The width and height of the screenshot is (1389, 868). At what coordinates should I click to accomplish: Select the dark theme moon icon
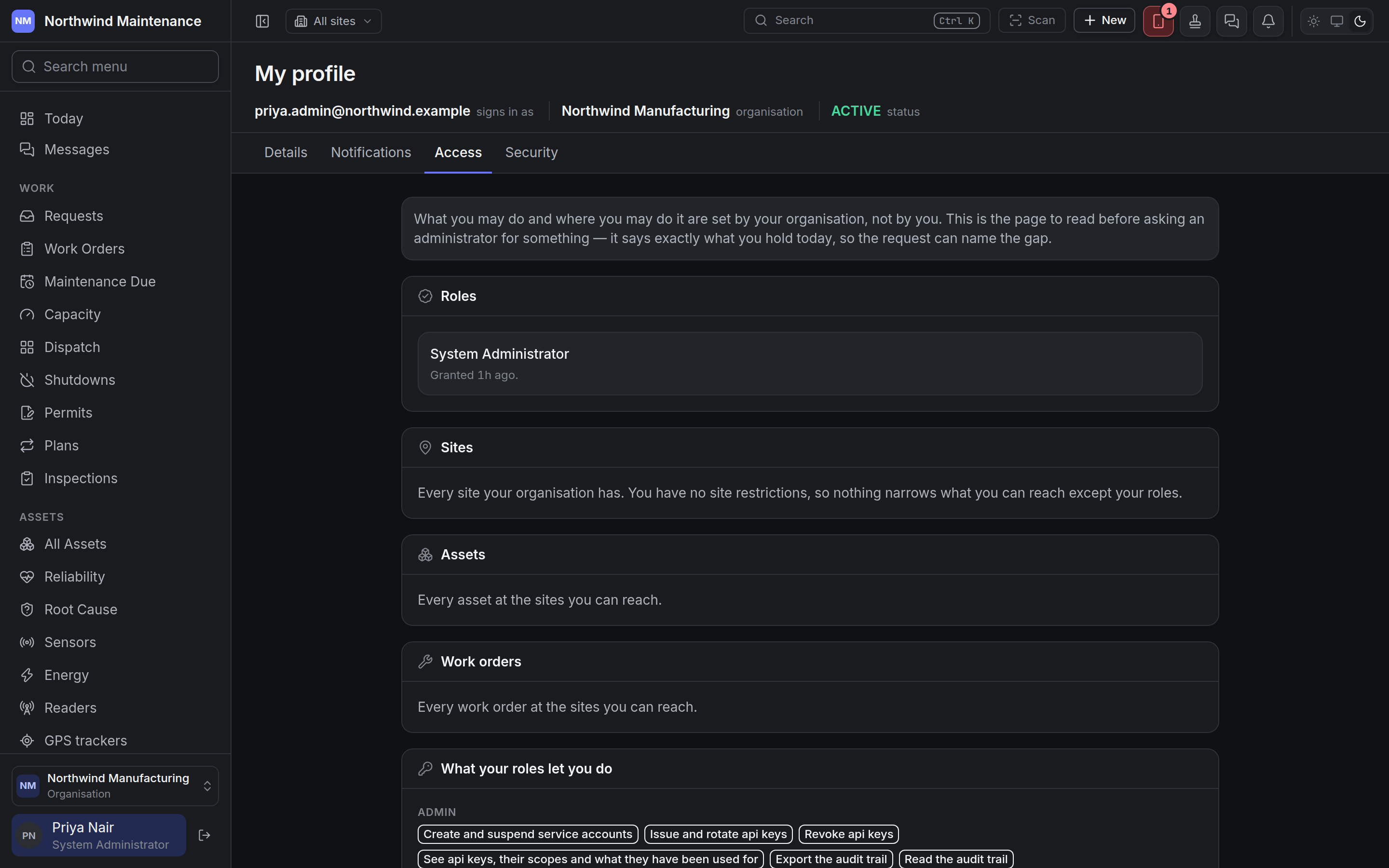[x=1360, y=21]
